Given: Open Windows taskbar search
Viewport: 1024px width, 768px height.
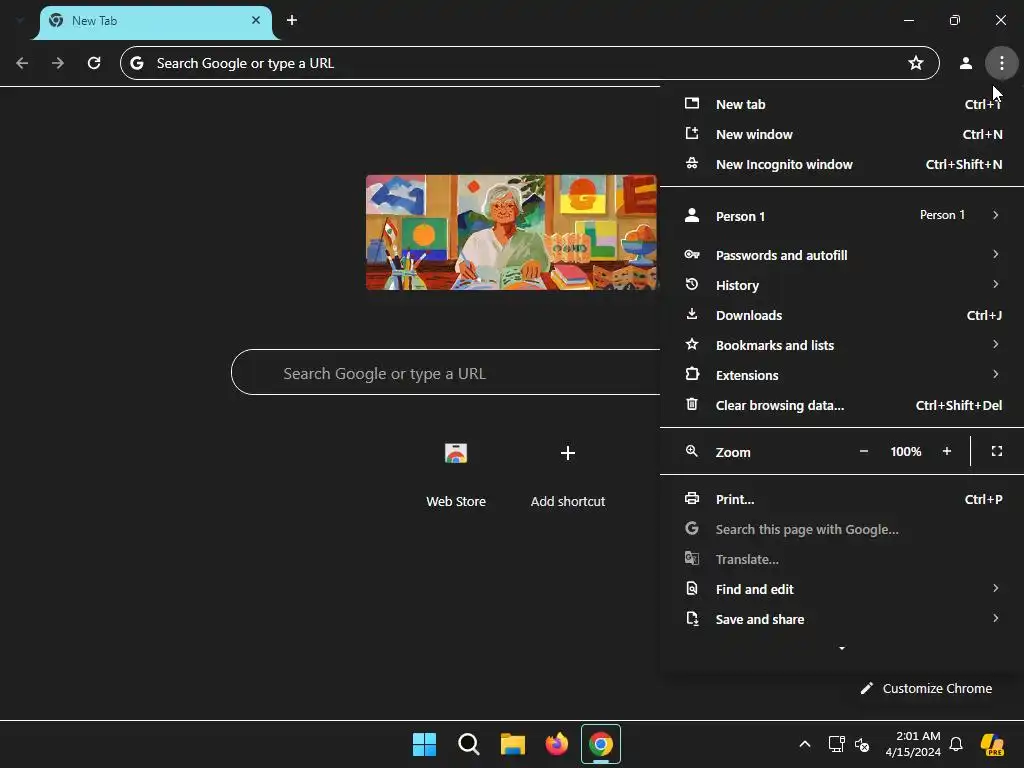Looking at the screenshot, I should pos(469,744).
